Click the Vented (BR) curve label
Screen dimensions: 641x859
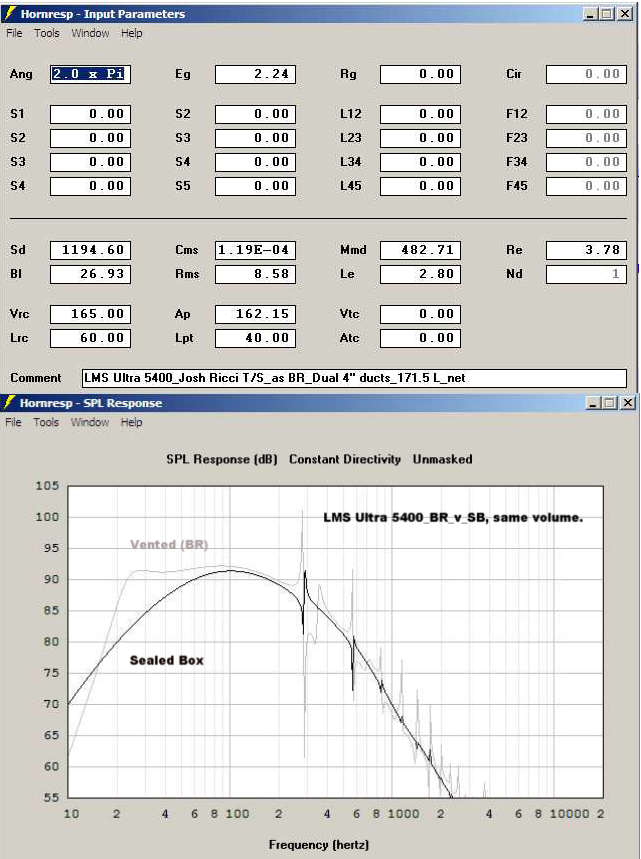(x=169, y=545)
